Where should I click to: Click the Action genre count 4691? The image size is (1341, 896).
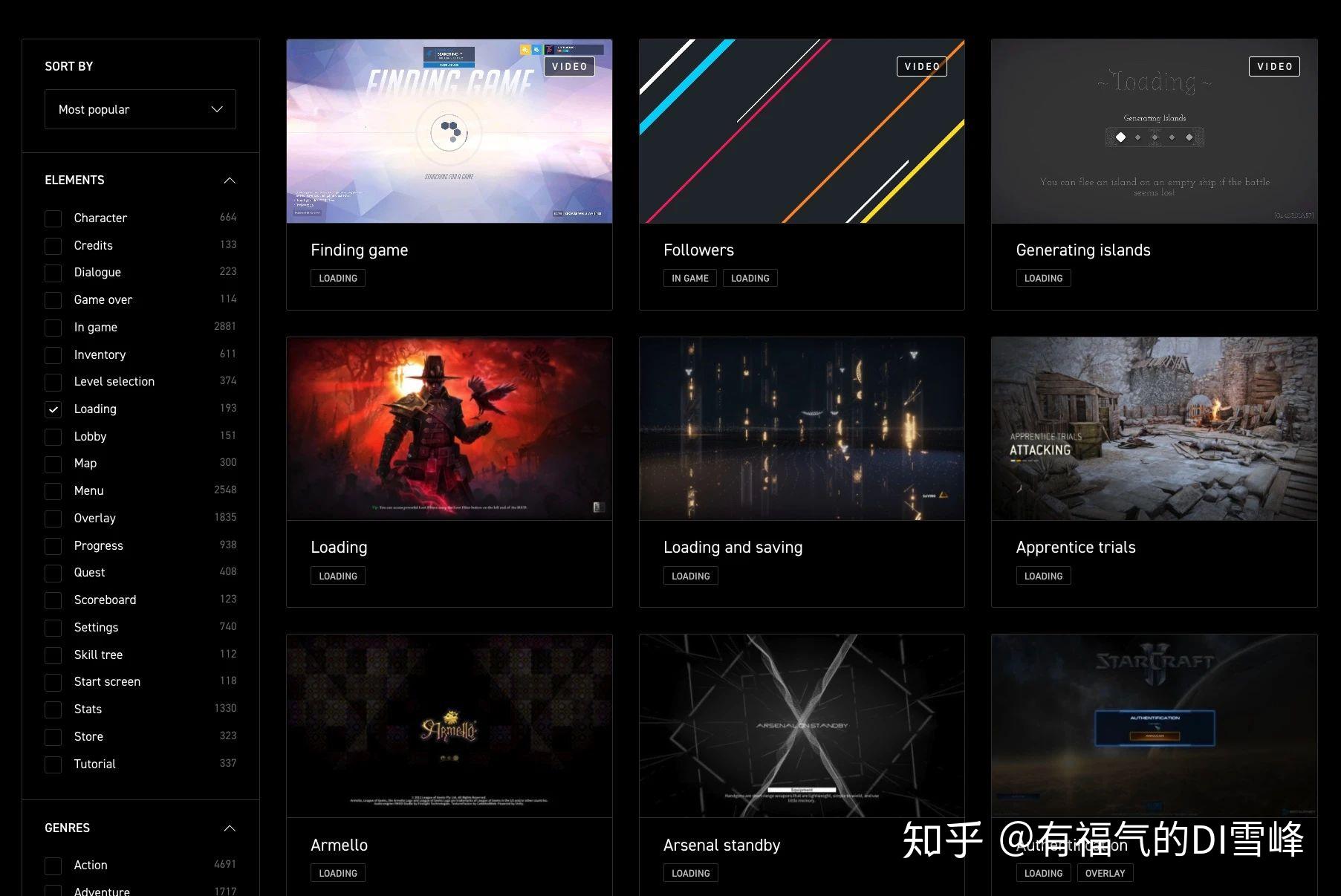(x=225, y=865)
